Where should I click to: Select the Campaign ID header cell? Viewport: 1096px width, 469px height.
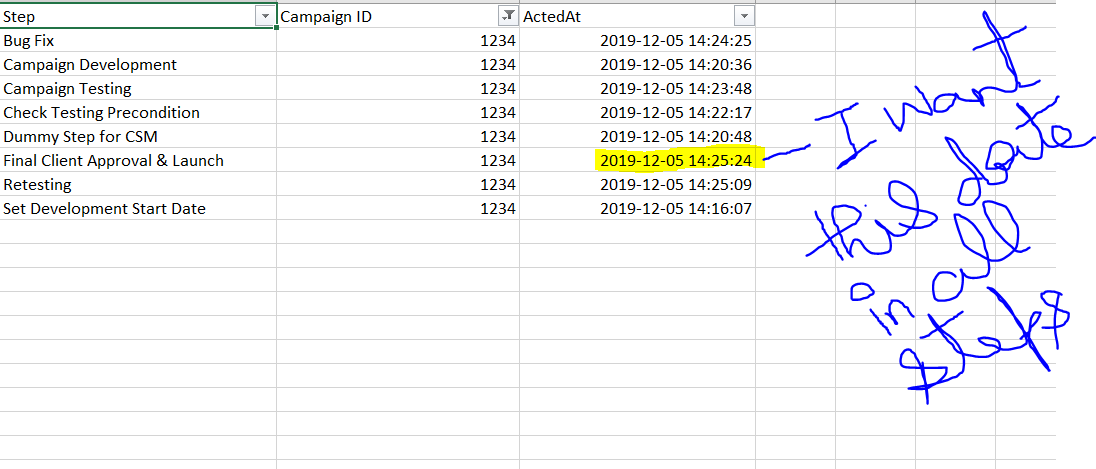coord(398,16)
